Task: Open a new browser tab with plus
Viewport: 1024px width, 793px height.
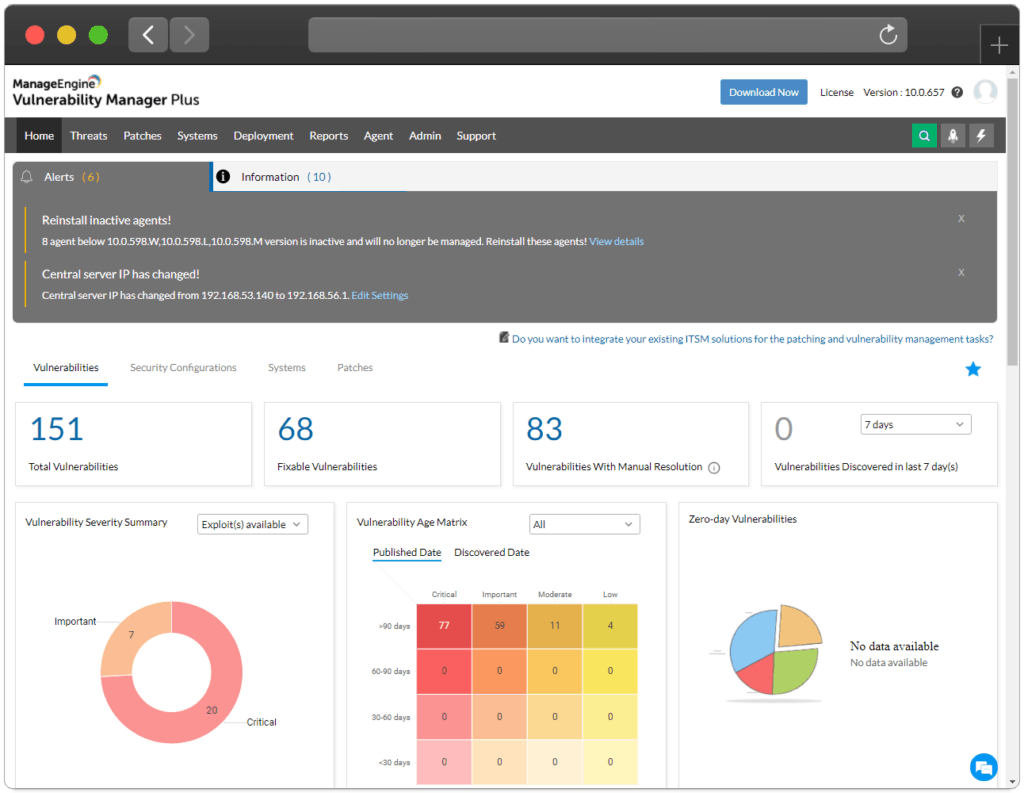Action: click(999, 45)
